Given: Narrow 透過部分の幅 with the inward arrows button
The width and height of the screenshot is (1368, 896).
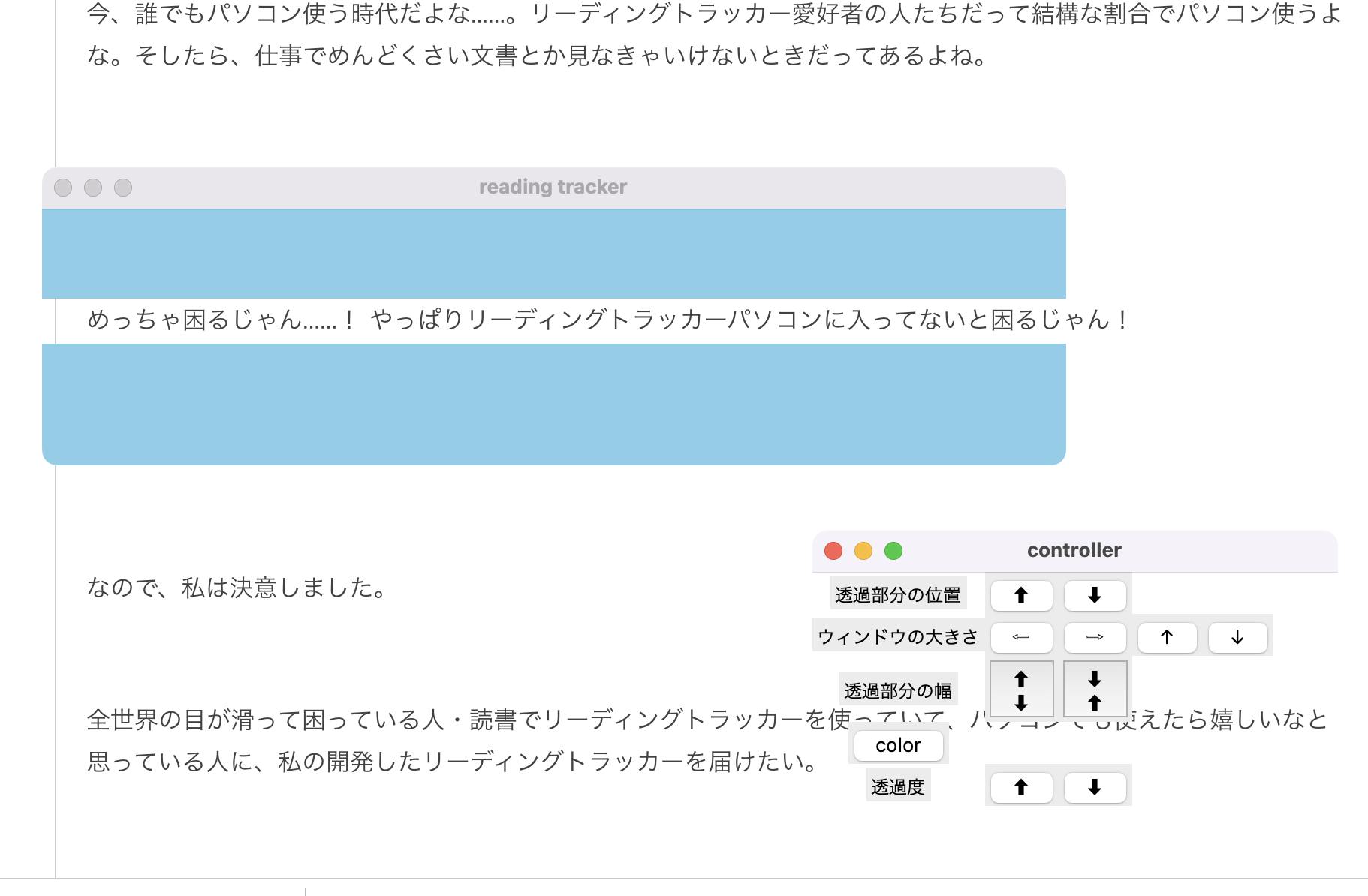Looking at the screenshot, I should (1095, 690).
